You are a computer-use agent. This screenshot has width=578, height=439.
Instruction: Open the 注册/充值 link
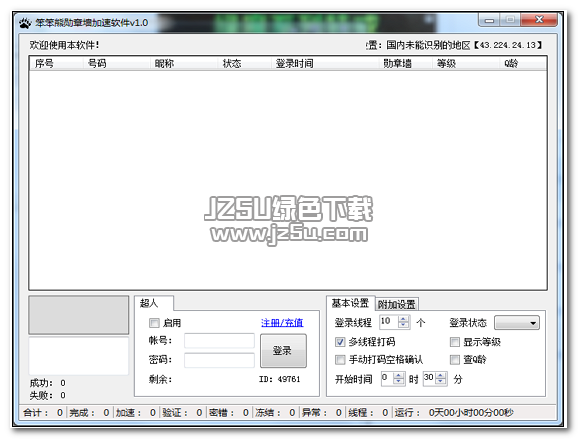coord(282,323)
